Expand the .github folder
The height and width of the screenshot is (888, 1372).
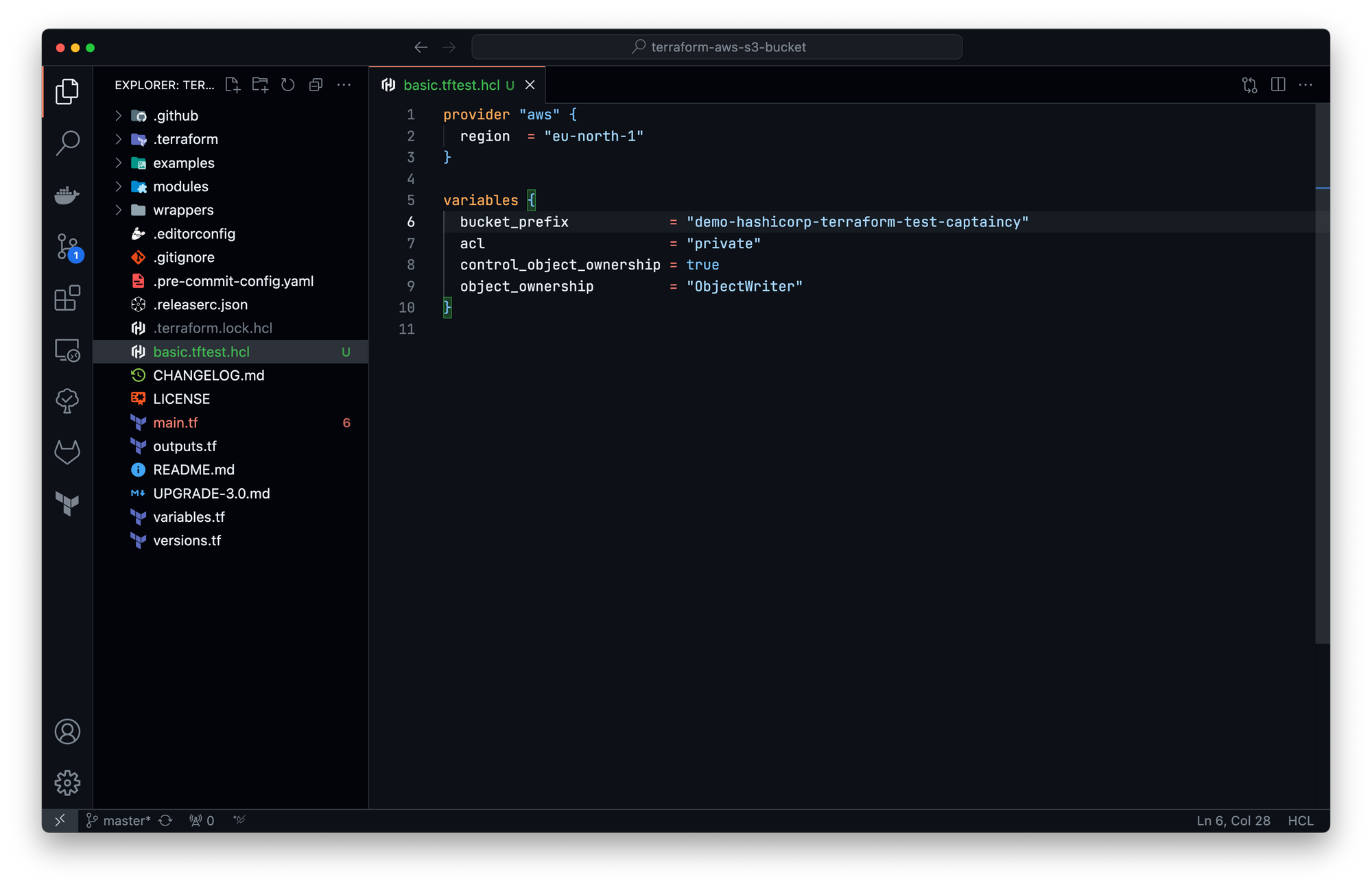[176, 116]
